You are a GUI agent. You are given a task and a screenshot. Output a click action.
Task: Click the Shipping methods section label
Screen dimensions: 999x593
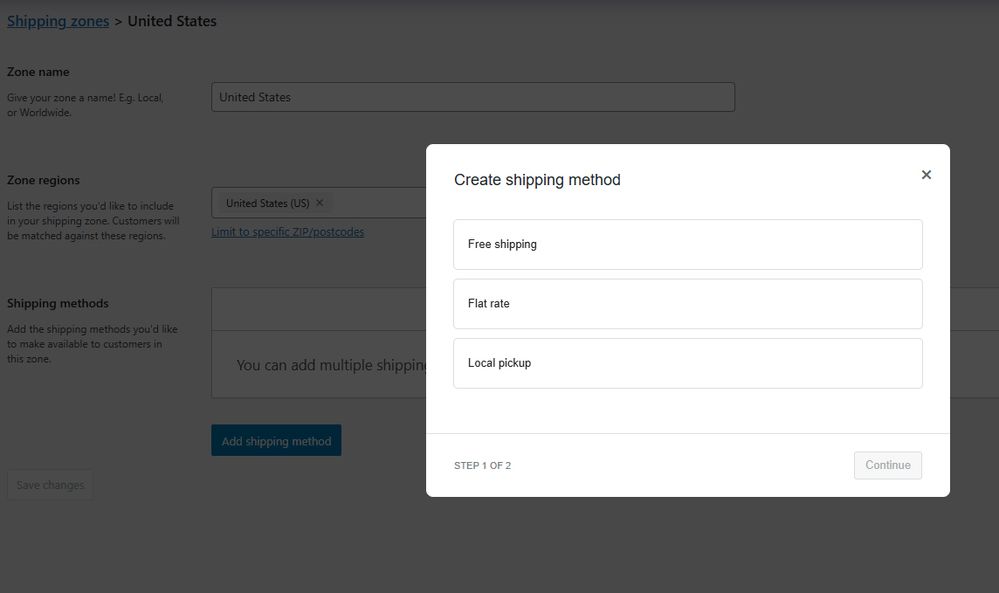pos(58,303)
